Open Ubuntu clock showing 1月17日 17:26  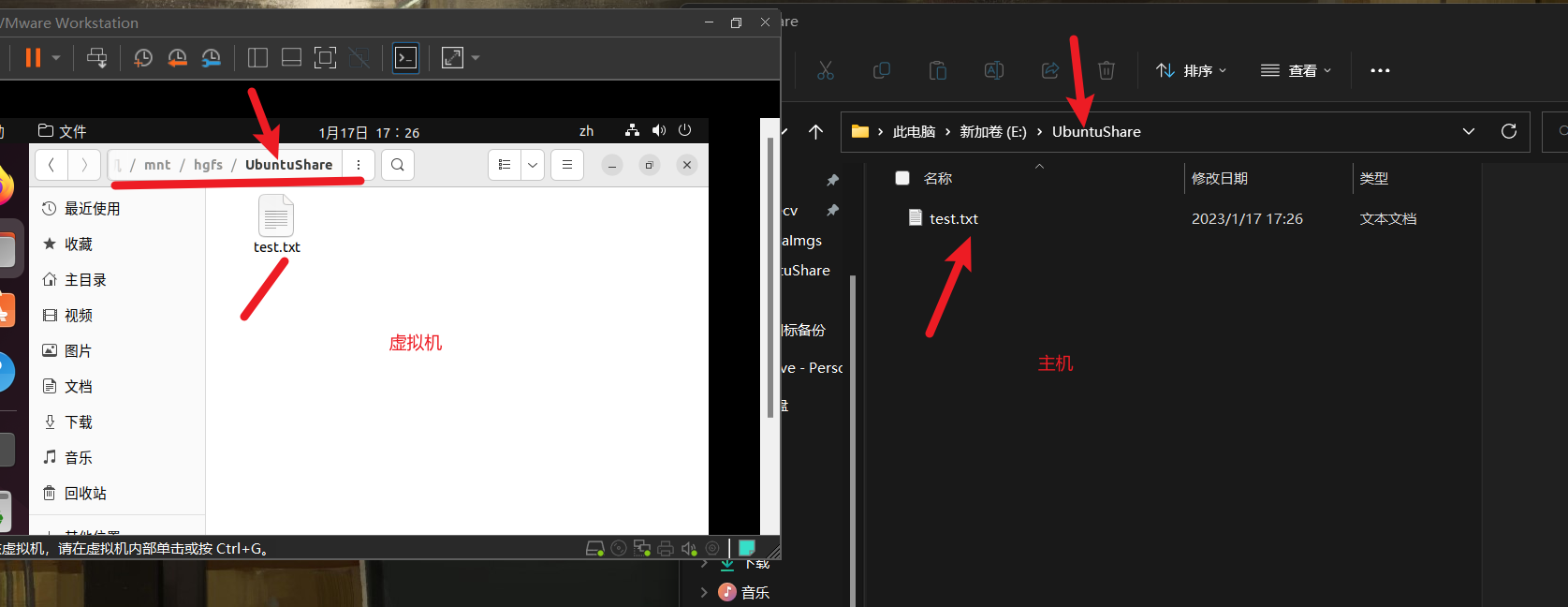tap(369, 132)
